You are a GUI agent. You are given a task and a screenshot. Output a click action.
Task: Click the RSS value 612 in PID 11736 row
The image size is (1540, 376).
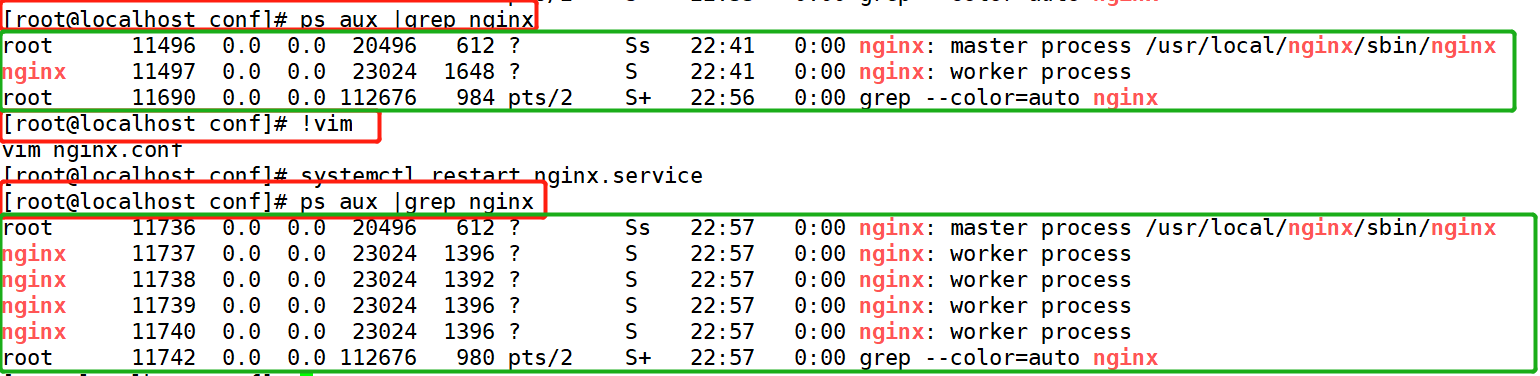coord(475,228)
